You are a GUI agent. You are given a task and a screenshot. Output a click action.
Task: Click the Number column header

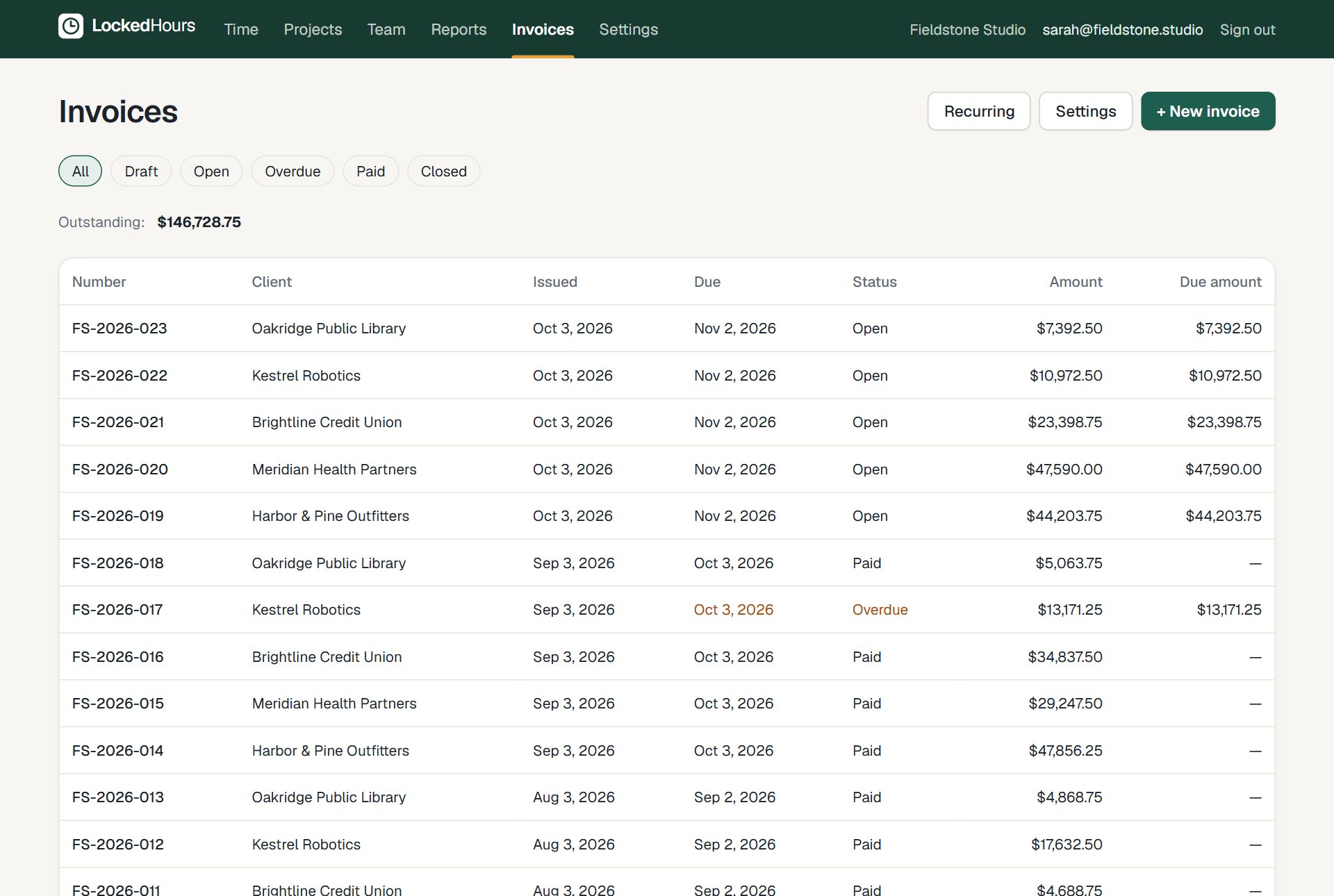click(x=99, y=282)
